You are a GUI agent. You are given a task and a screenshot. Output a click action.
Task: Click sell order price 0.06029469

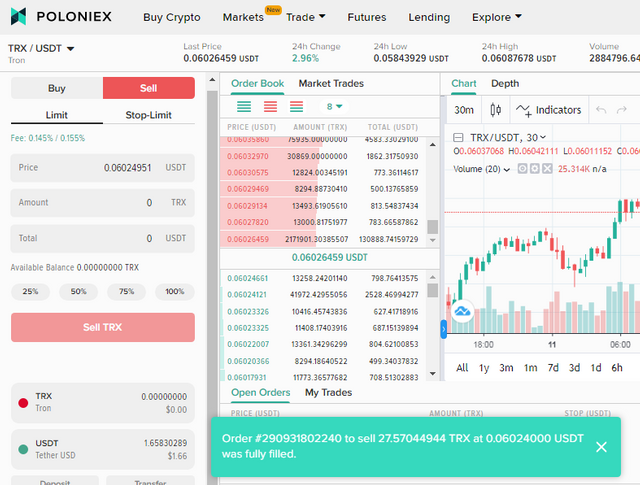tap(248, 189)
